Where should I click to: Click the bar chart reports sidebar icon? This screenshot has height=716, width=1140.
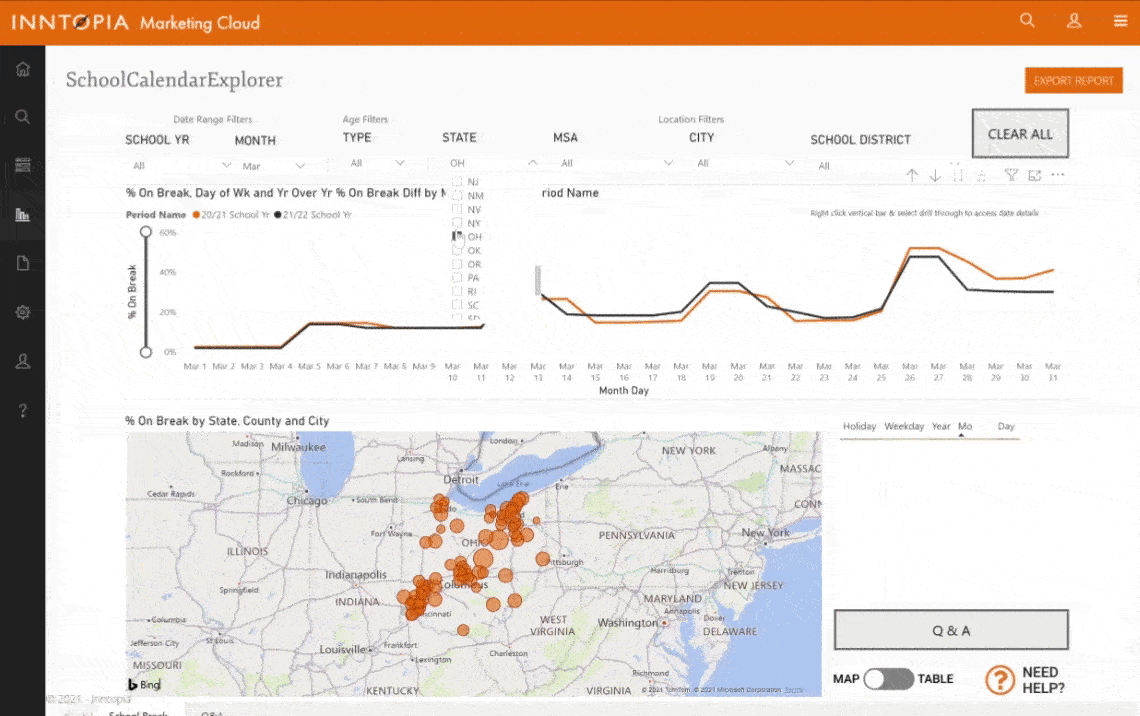point(23,214)
